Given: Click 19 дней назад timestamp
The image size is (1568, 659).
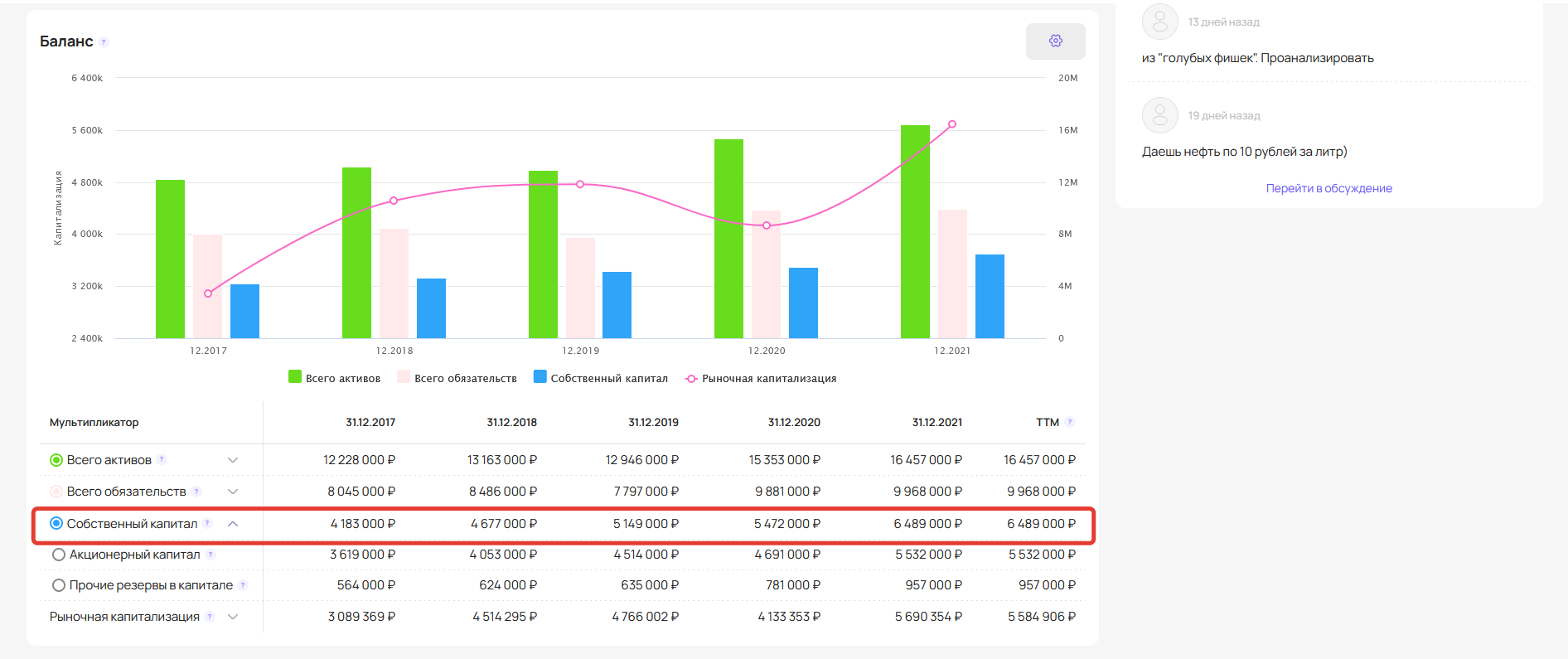Looking at the screenshot, I should tap(1224, 116).
